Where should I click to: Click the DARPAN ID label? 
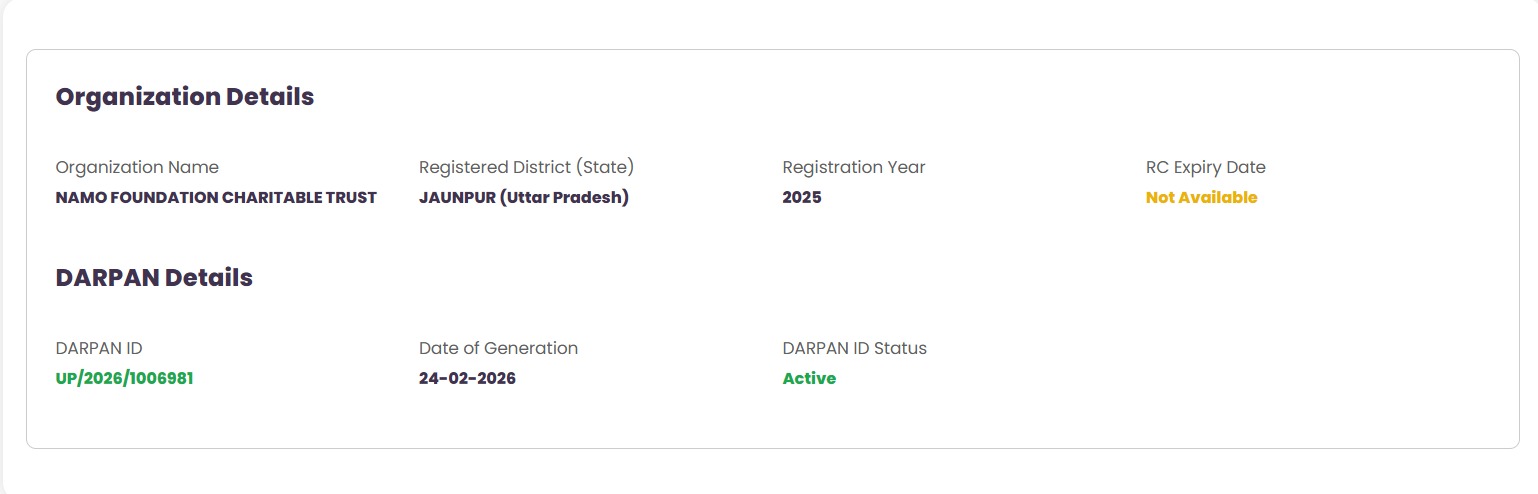pos(99,348)
